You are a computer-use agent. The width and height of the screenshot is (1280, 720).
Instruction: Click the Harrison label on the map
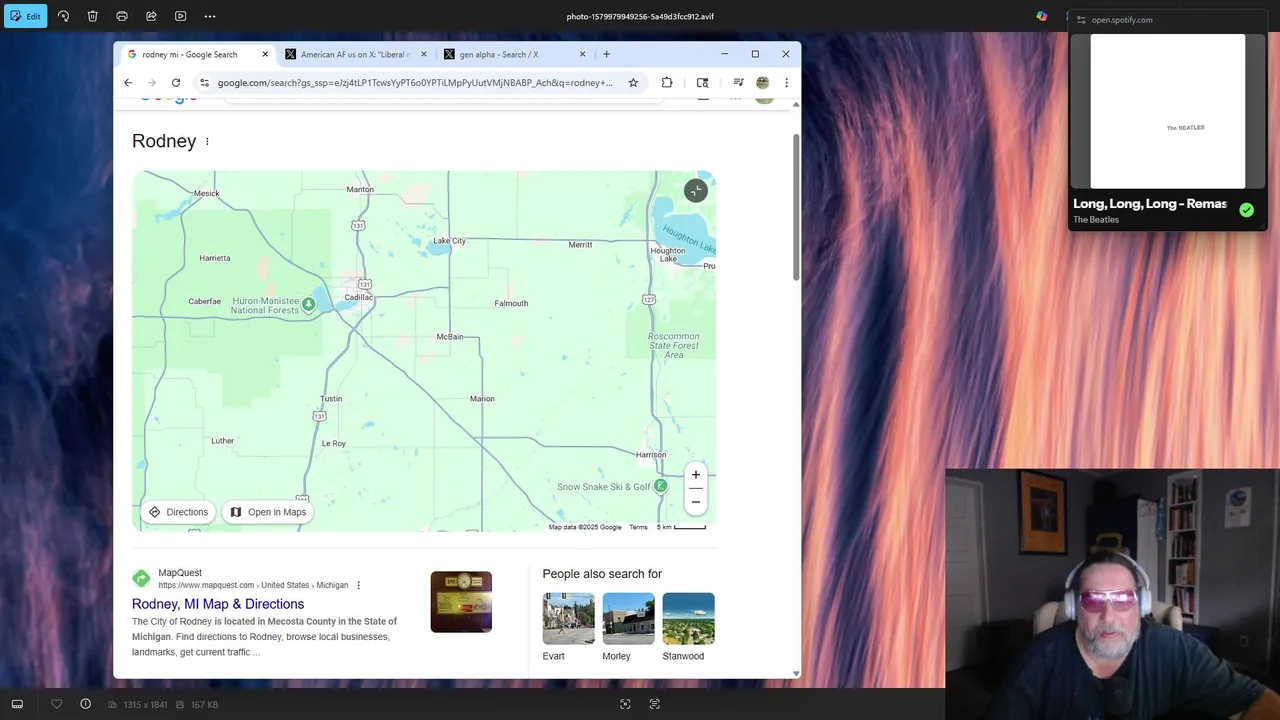[x=651, y=455]
